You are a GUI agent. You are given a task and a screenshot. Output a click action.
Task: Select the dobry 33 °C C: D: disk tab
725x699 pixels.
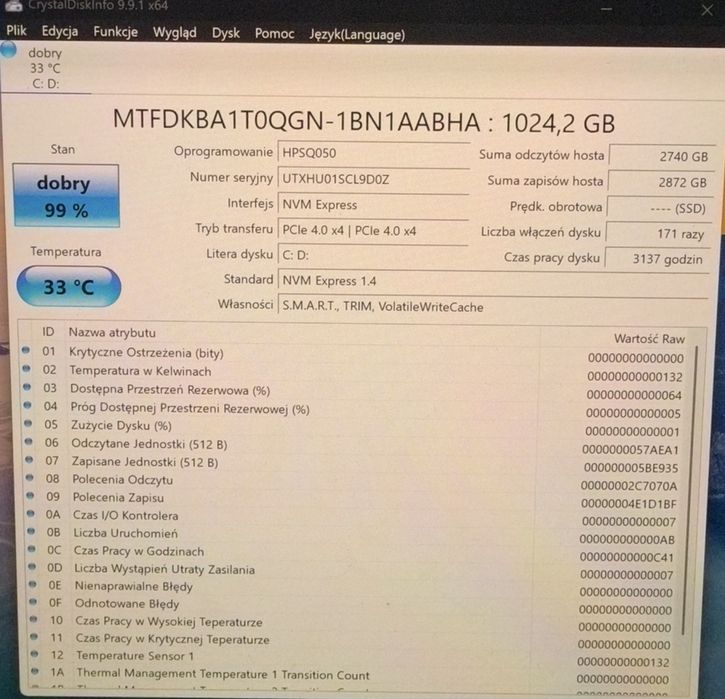[x=45, y=68]
